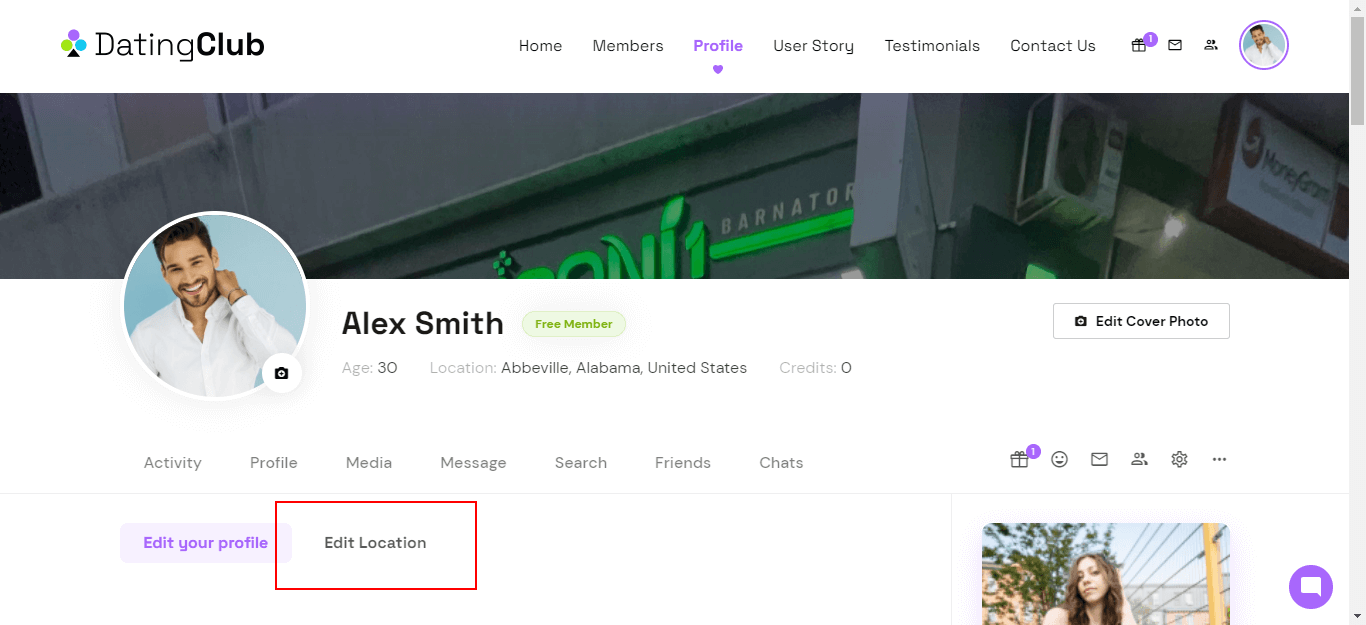Image resolution: width=1366 pixels, height=625 pixels.
Task: Open the settings gear icon
Action: click(x=1179, y=460)
